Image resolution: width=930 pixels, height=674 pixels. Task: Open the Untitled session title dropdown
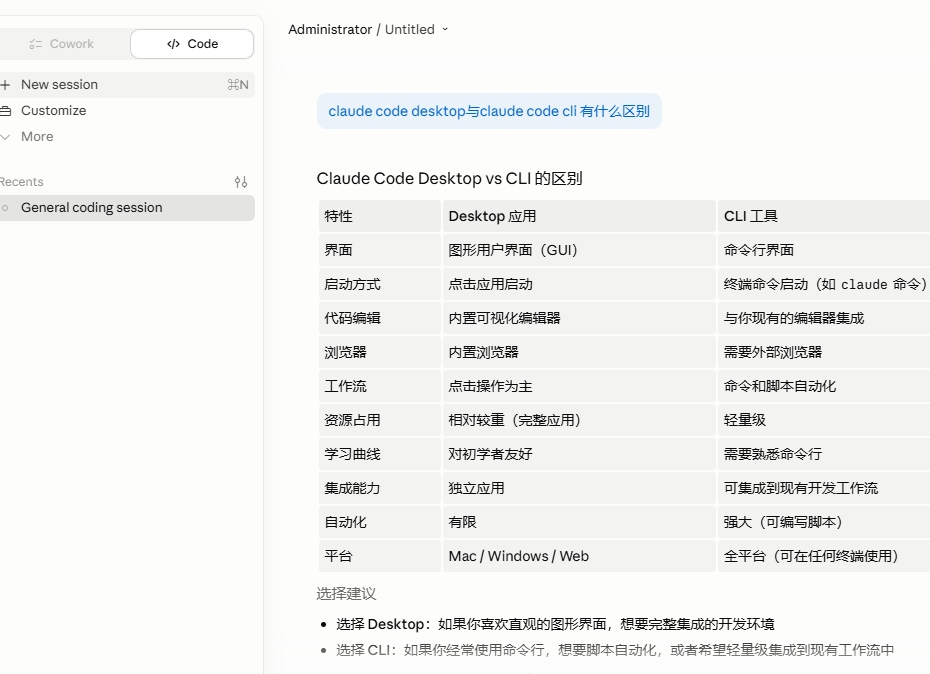[416, 30]
